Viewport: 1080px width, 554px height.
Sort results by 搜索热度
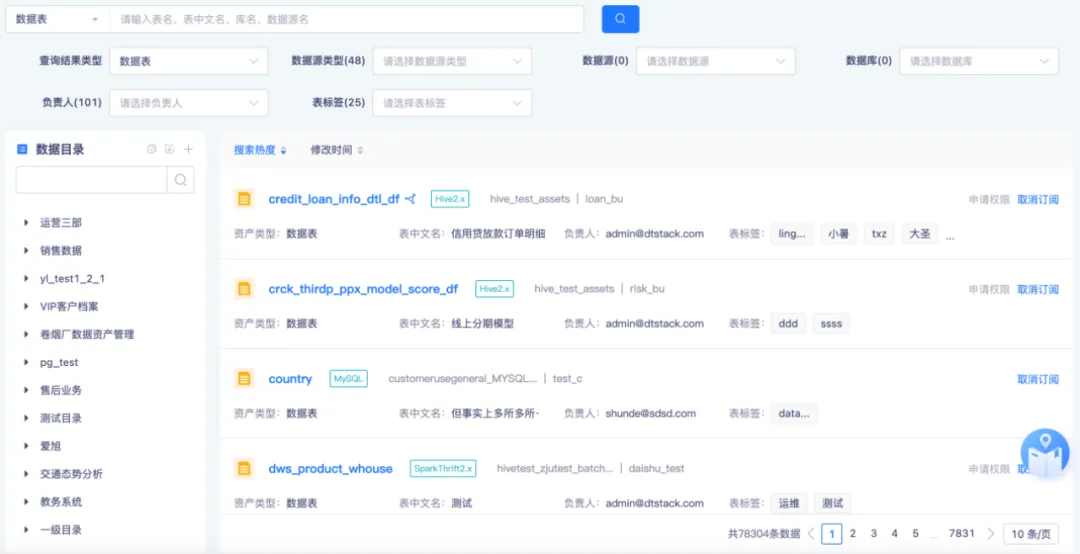[x=260, y=150]
